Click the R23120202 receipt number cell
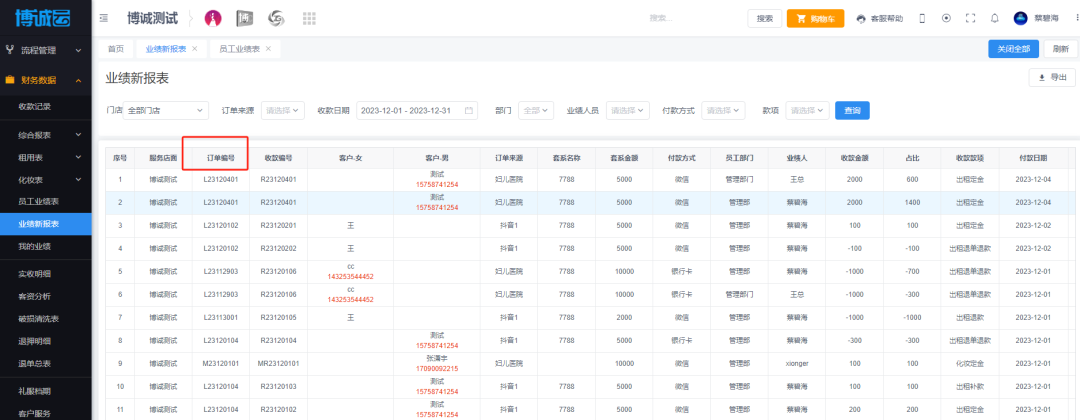The image size is (1080, 420). pyautogui.click(x=278, y=248)
